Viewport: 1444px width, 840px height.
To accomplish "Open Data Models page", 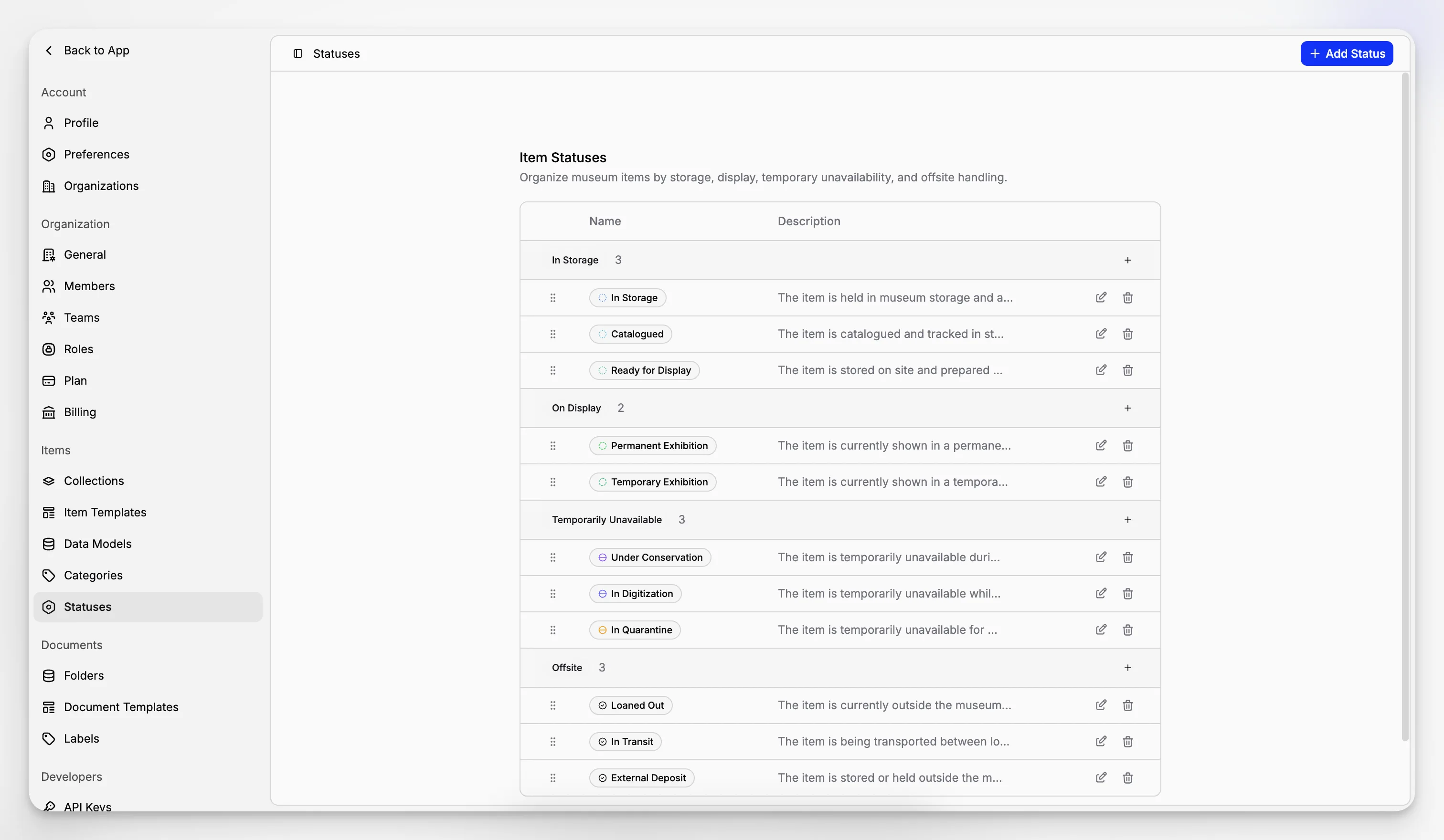I will (148, 544).
